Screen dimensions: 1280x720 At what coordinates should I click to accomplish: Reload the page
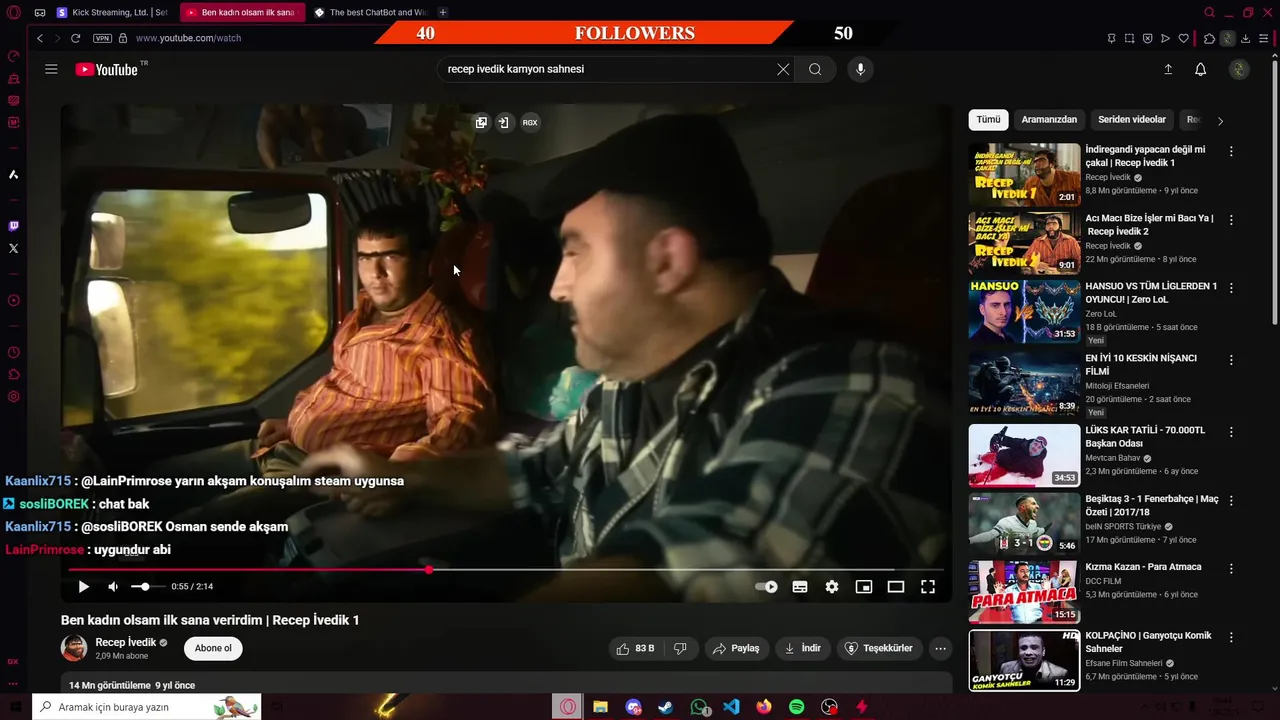click(x=75, y=38)
